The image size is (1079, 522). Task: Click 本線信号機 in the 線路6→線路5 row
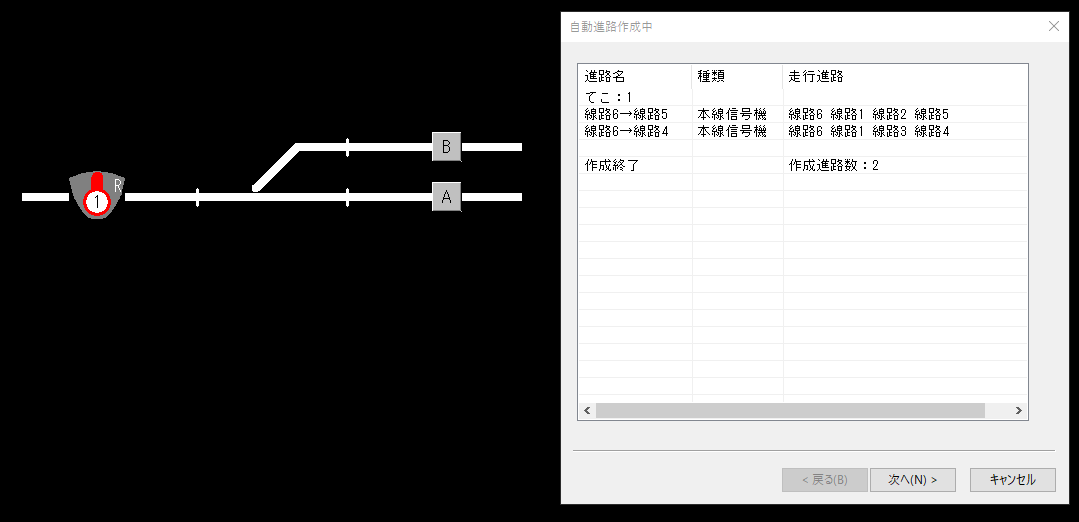pos(731,114)
